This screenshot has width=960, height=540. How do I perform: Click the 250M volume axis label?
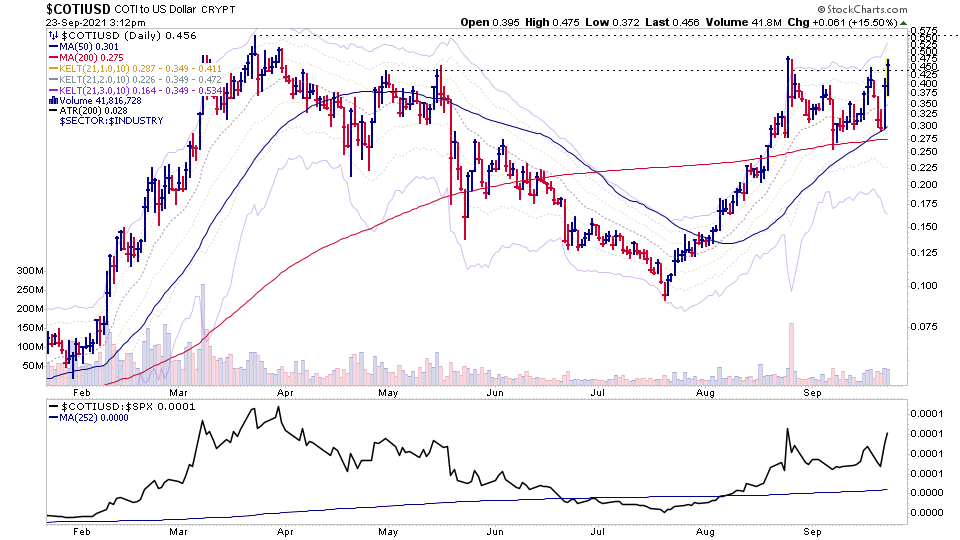[31, 290]
